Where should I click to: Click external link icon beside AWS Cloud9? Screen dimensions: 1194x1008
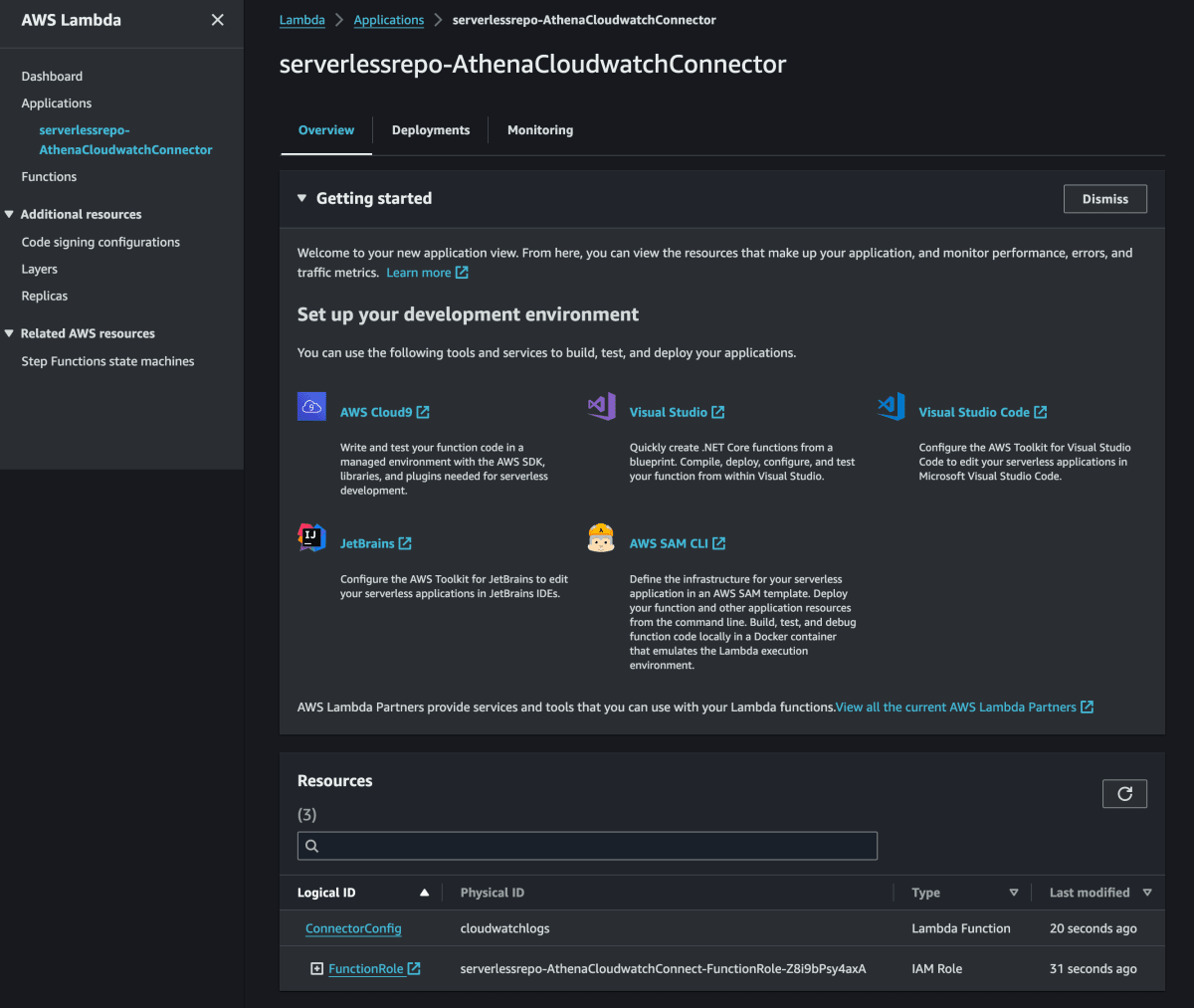pyautogui.click(x=423, y=412)
